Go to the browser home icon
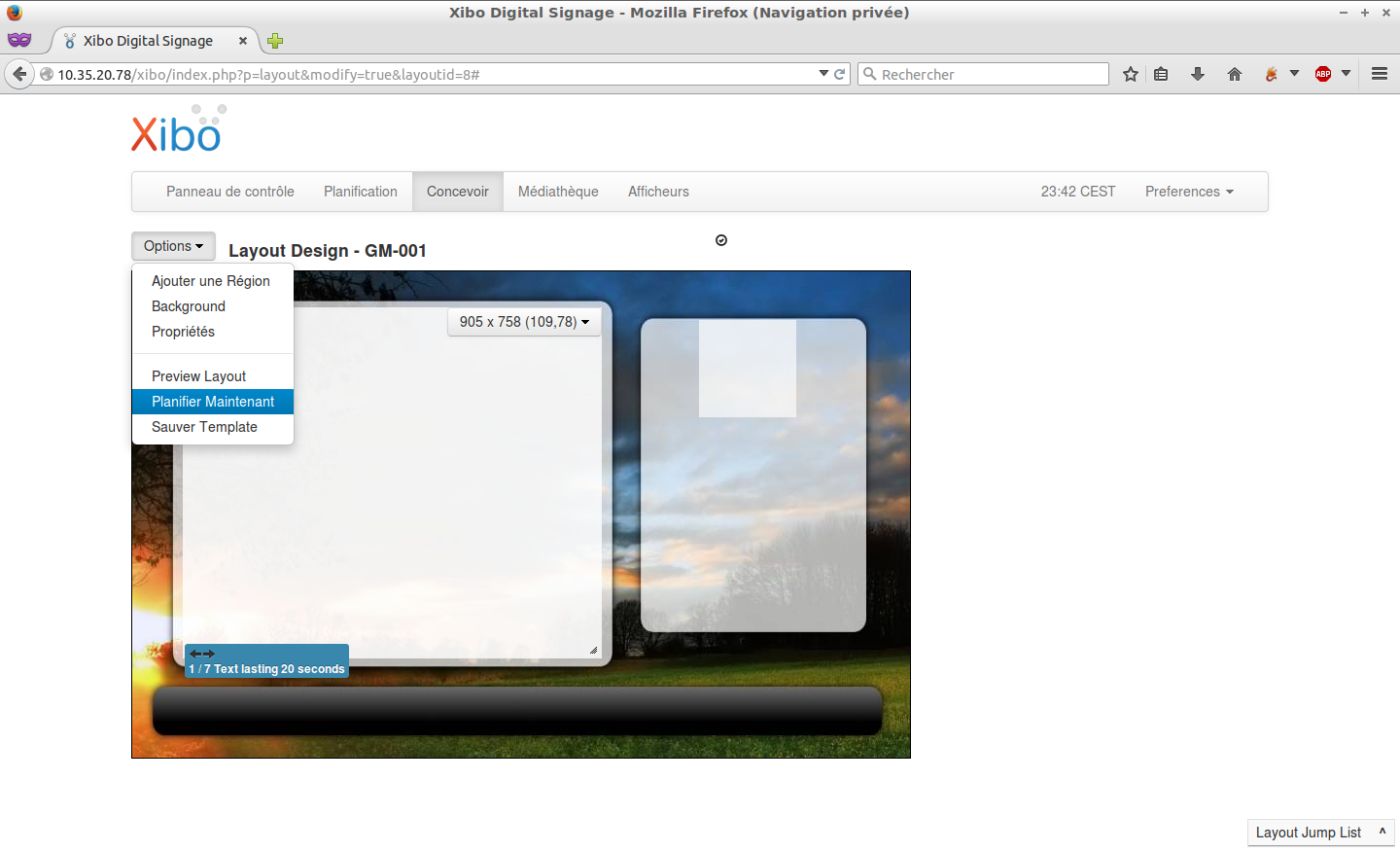Image resolution: width=1400 pixels, height=852 pixels. (1235, 74)
